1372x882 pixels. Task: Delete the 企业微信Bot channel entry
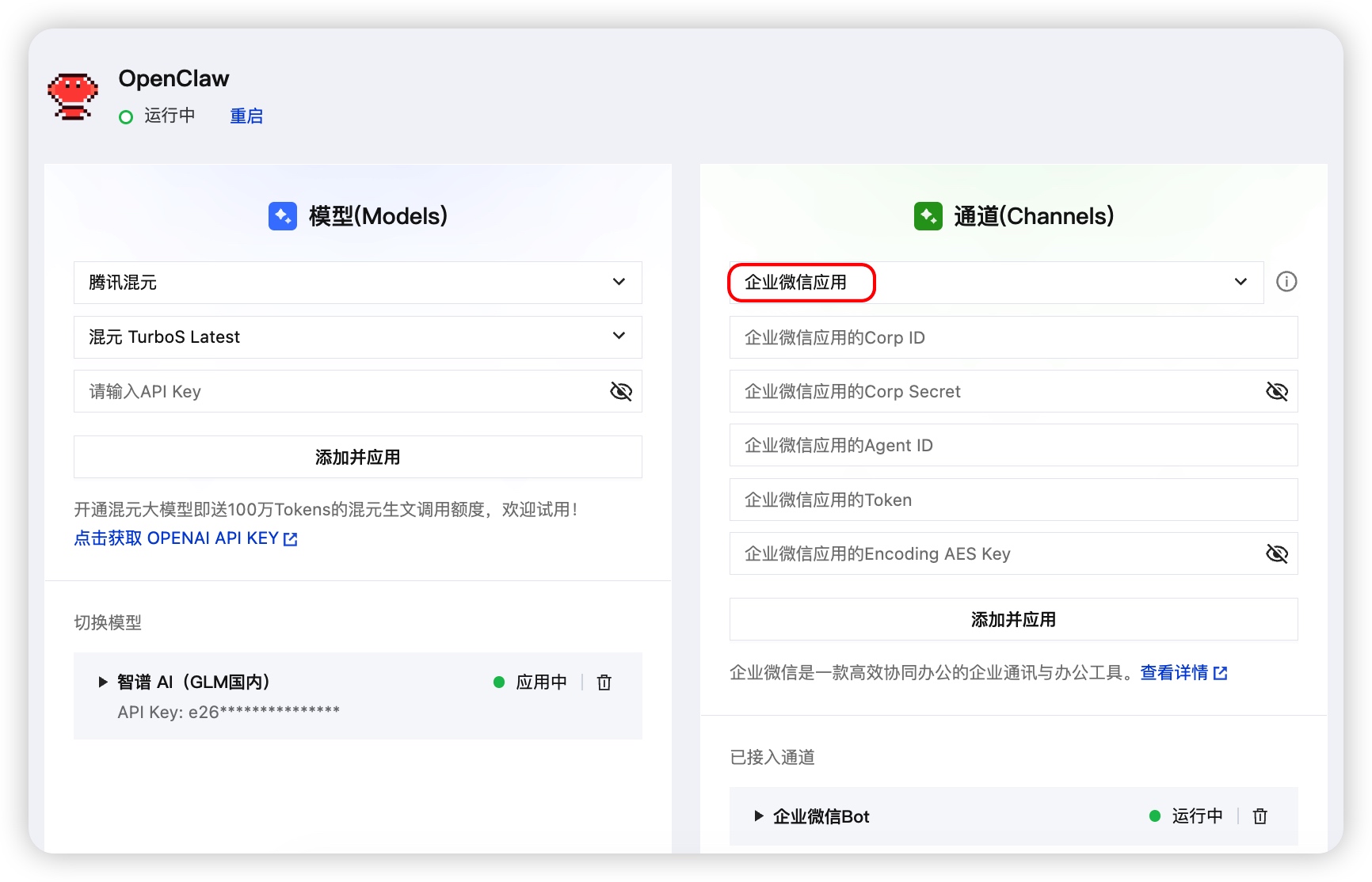[1260, 816]
